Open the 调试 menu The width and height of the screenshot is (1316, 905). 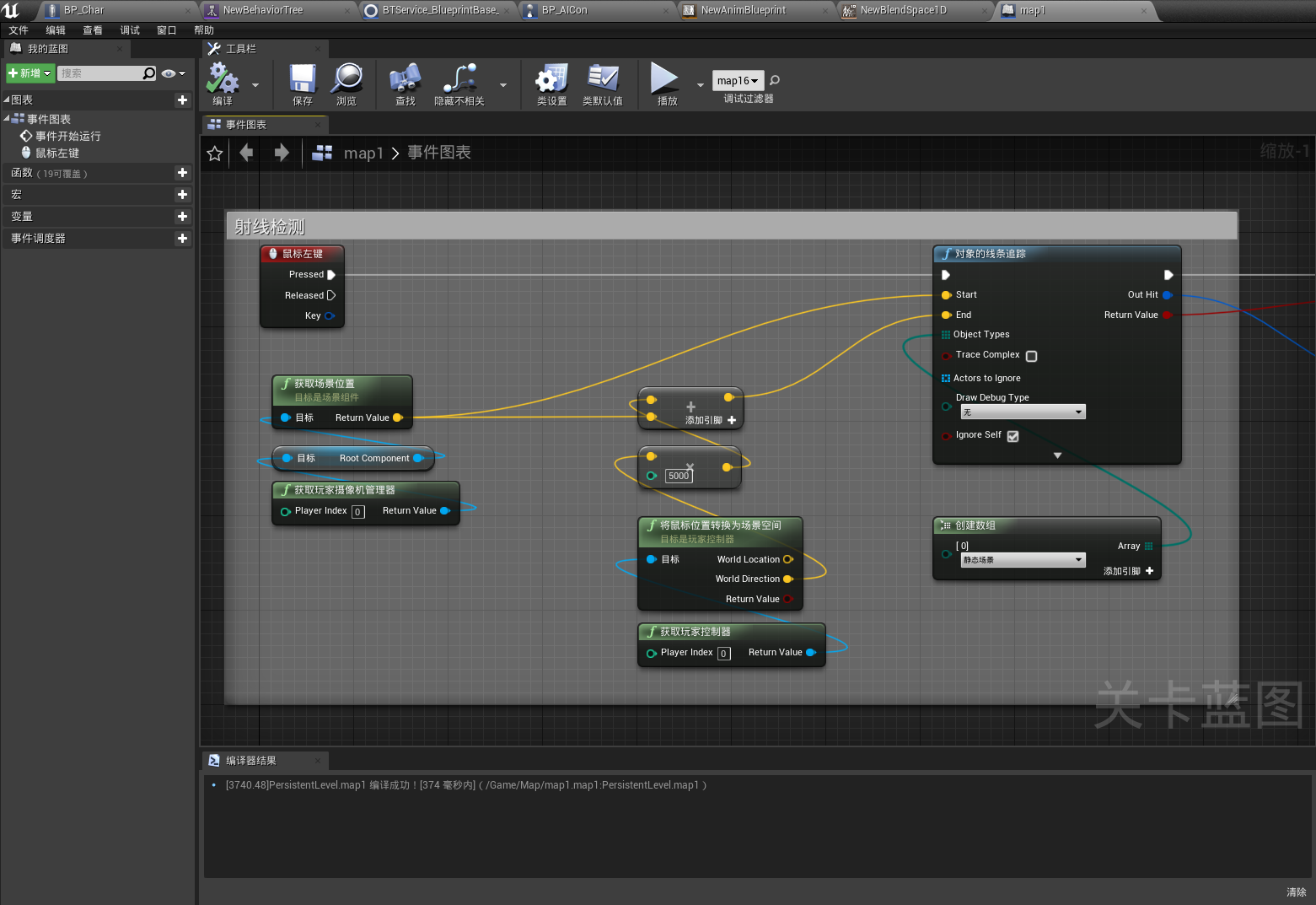[x=130, y=30]
